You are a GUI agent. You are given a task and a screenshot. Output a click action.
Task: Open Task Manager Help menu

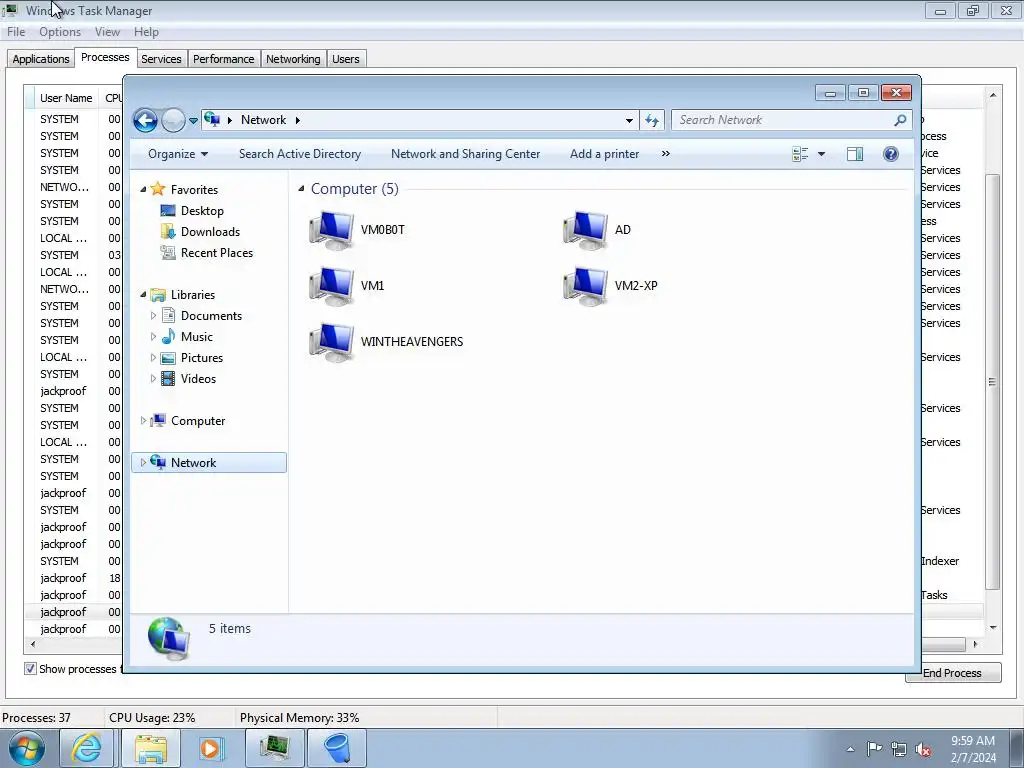pyautogui.click(x=146, y=32)
